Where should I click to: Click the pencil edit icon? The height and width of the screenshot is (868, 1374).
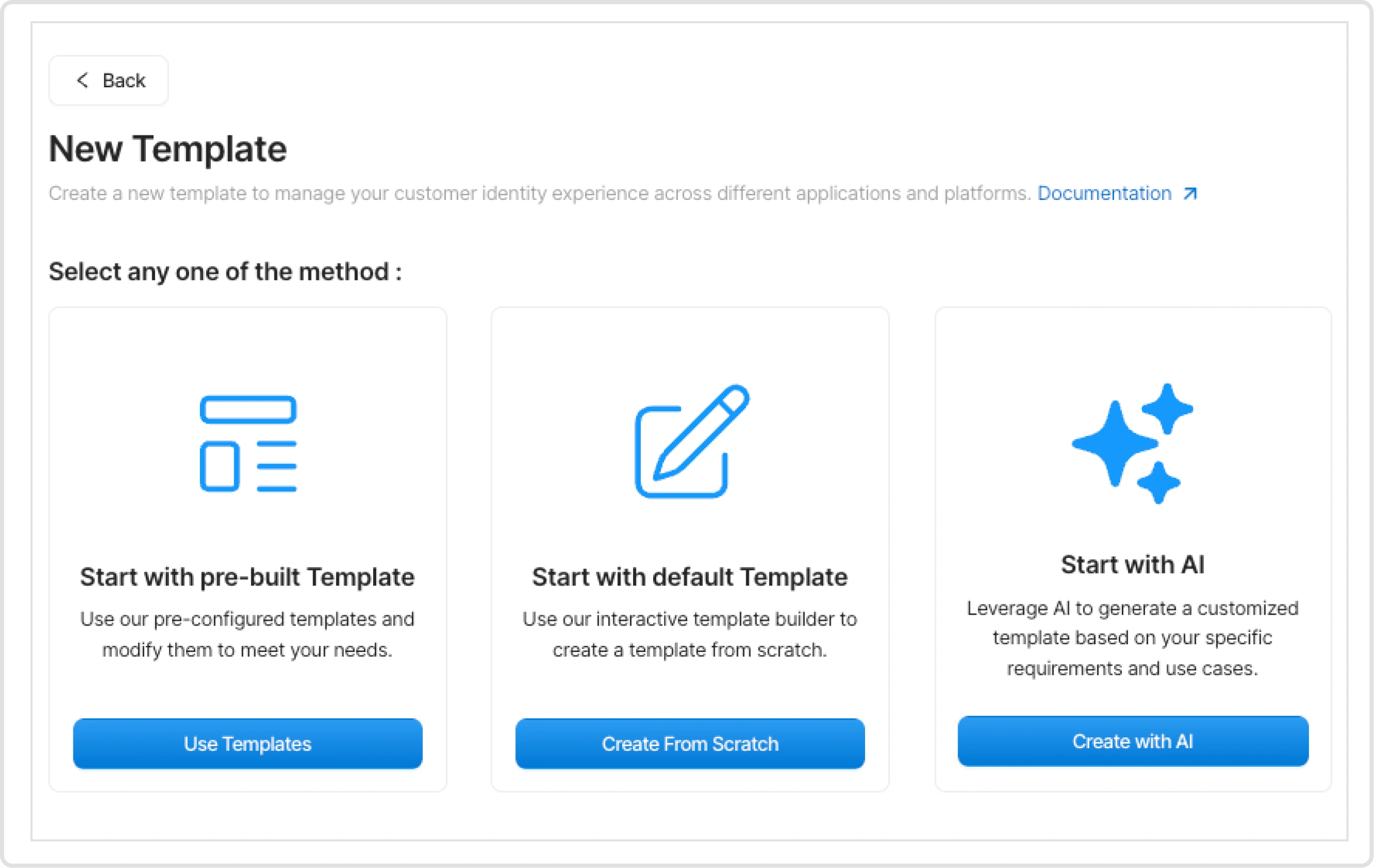point(691,441)
